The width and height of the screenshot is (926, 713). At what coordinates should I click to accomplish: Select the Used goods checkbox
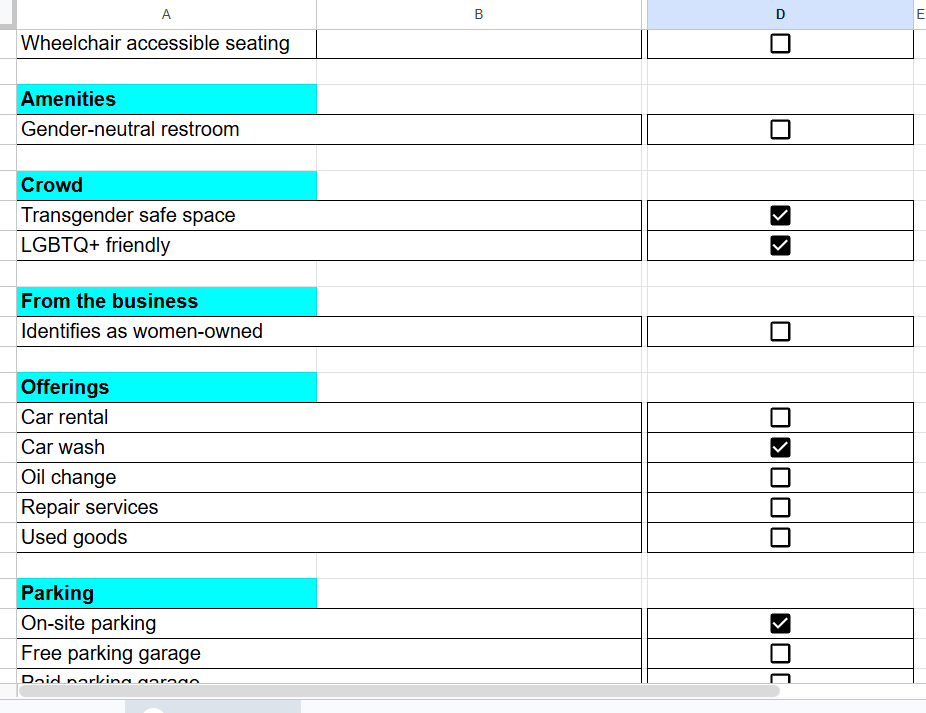(780, 538)
